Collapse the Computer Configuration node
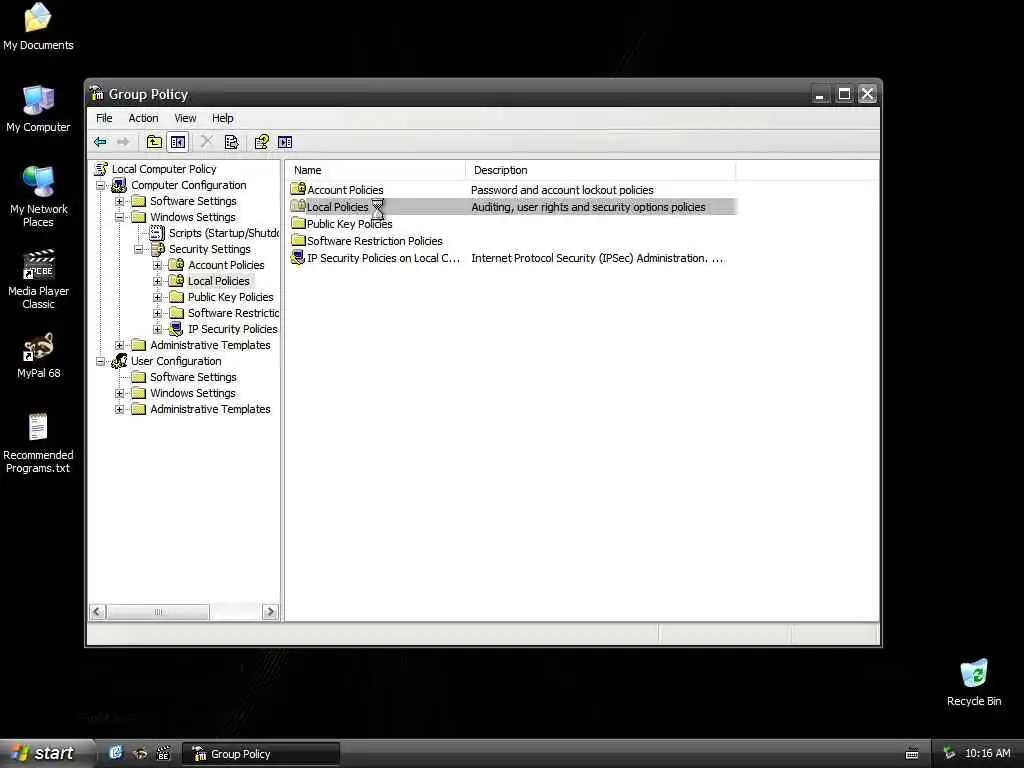 pos(101,185)
